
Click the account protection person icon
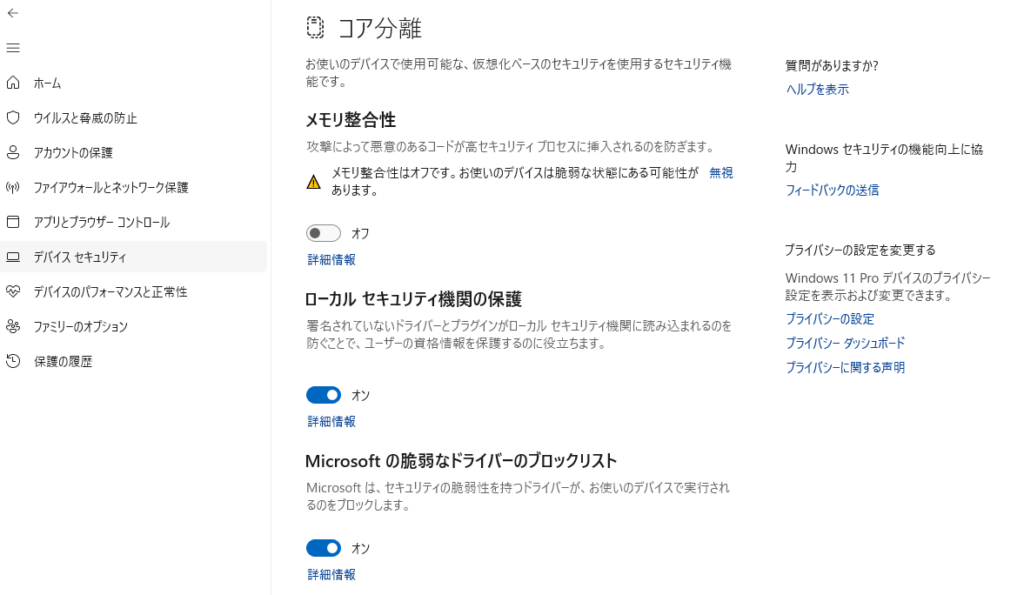[x=13, y=153]
